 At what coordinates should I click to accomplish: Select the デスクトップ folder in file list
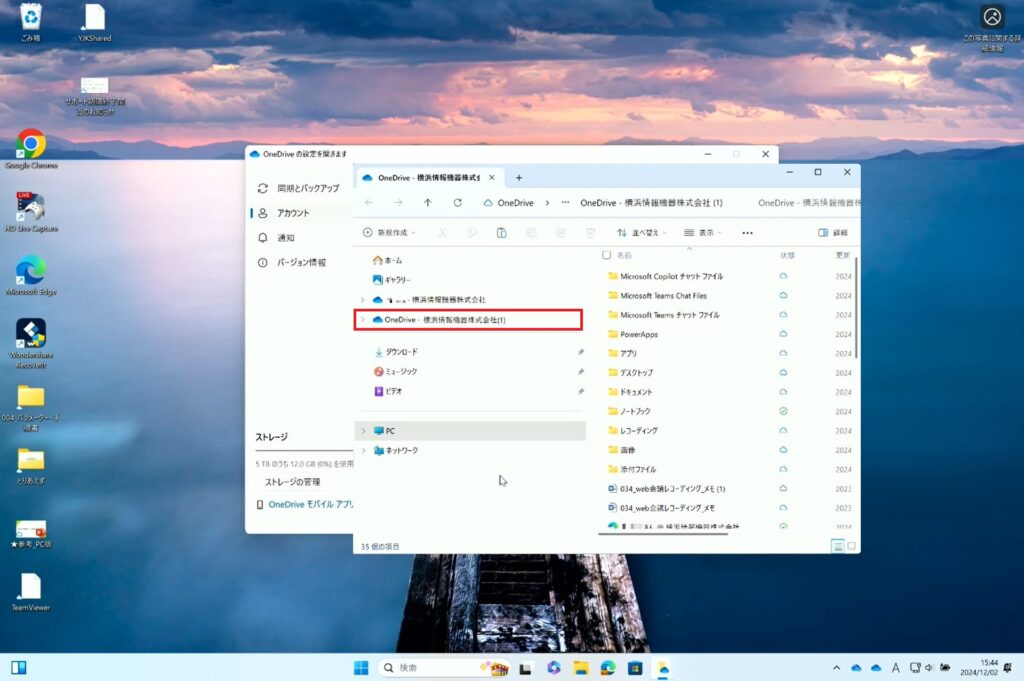tap(630, 373)
